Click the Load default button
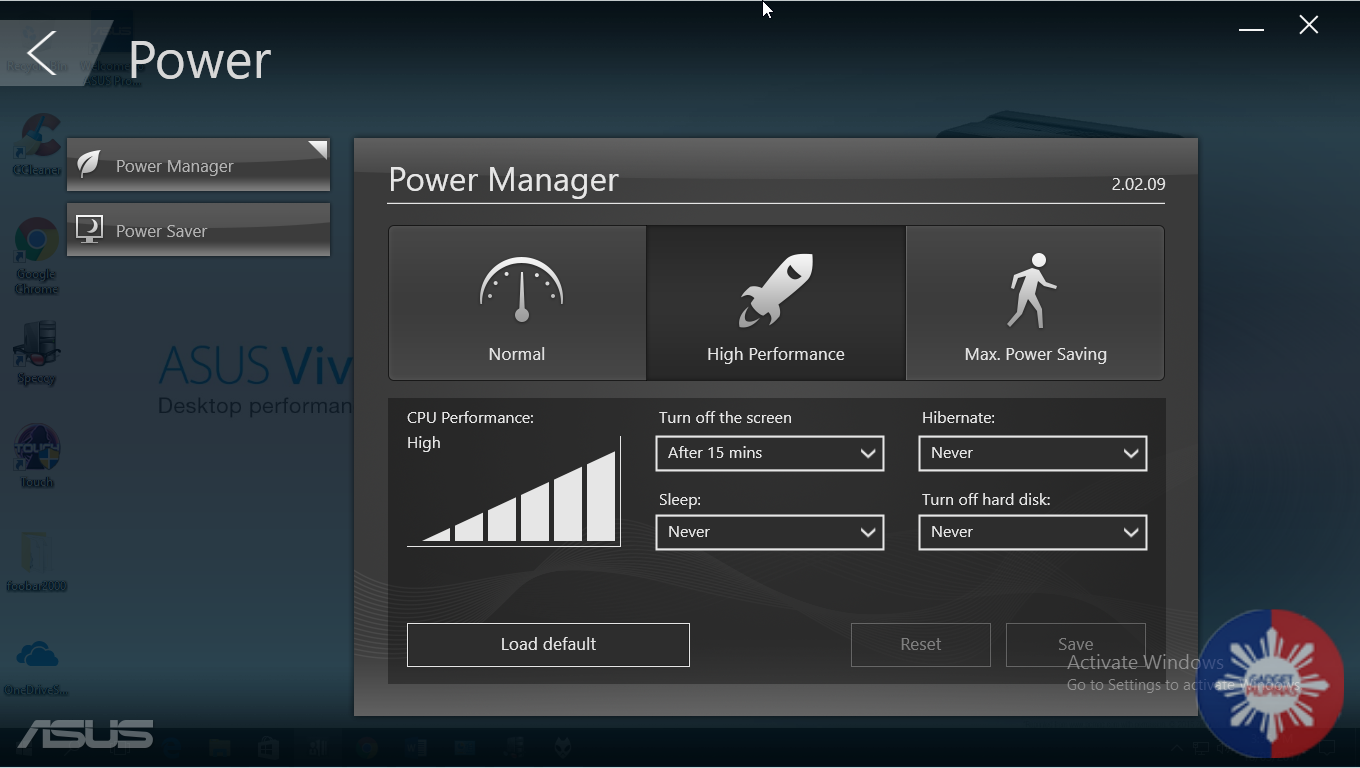The image size is (1360, 768). 548,644
